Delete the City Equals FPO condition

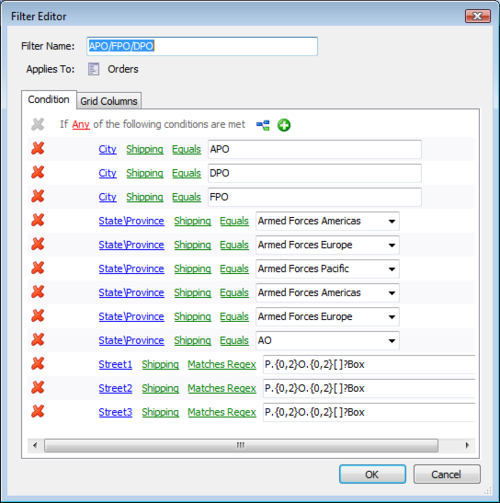point(38,196)
